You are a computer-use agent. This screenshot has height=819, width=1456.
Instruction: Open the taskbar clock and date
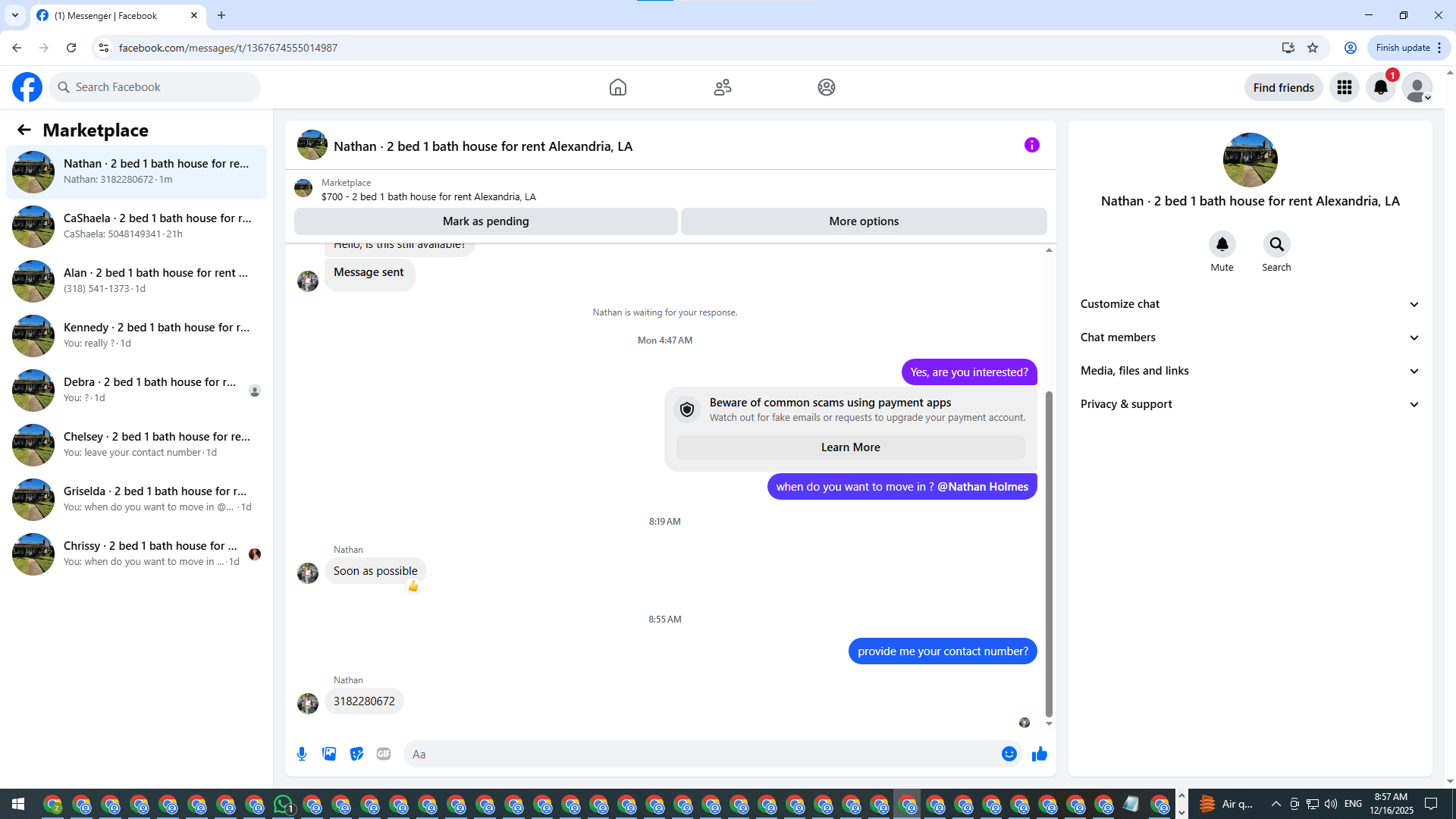coord(1392,804)
